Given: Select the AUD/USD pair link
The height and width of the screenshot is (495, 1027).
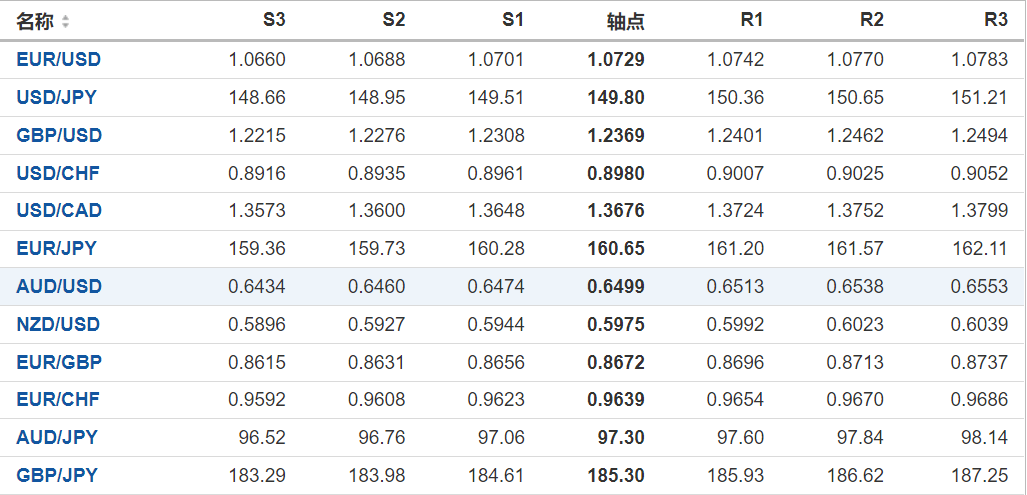Looking at the screenshot, I should coord(59,286).
